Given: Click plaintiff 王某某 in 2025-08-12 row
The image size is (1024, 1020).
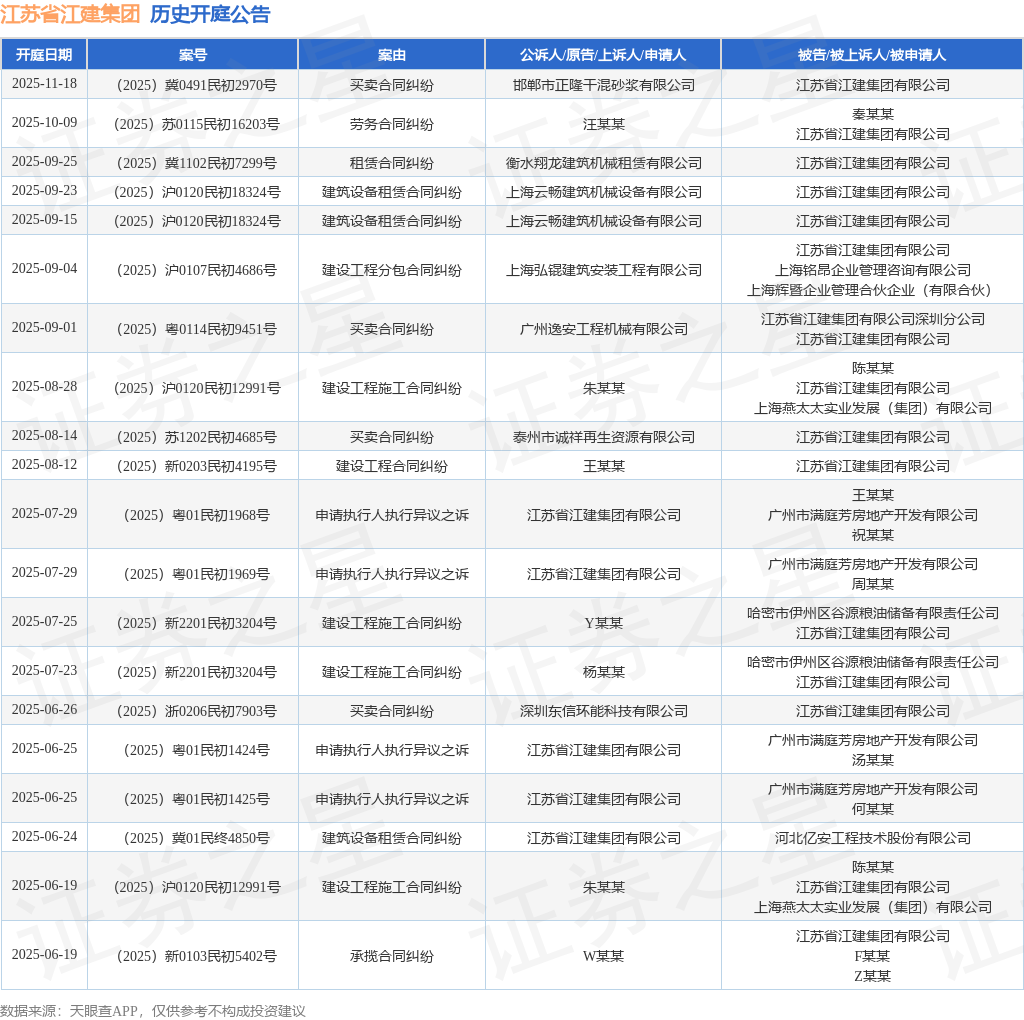Looking at the screenshot, I should 603,466.
